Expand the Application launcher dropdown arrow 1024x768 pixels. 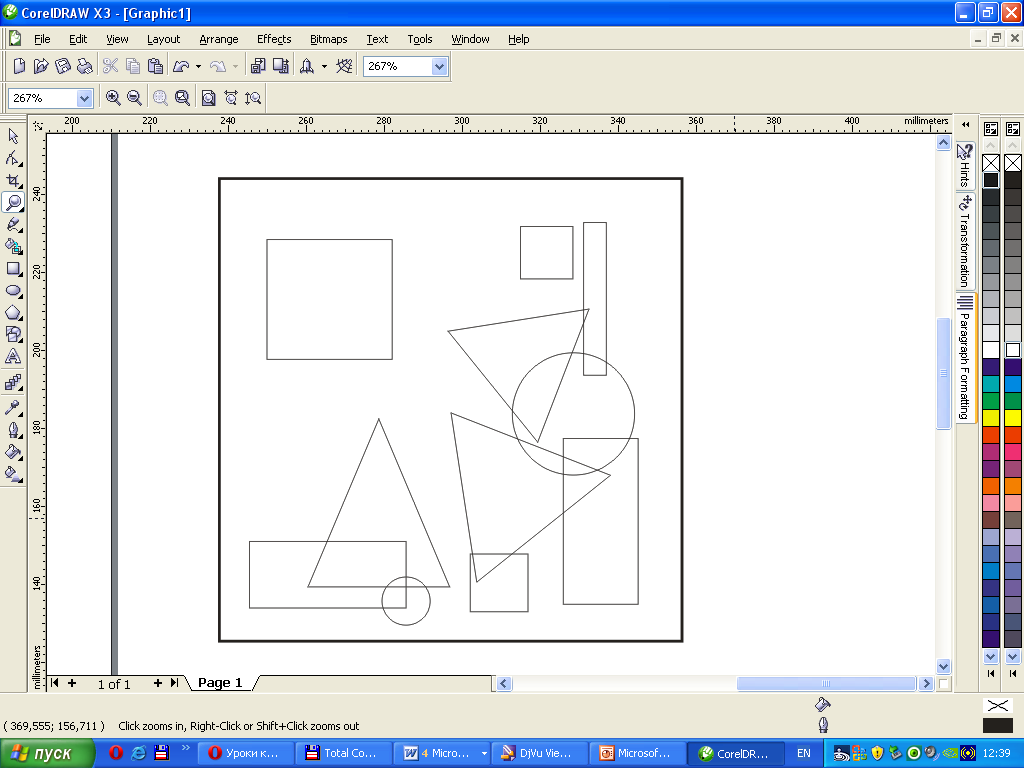(324, 66)
